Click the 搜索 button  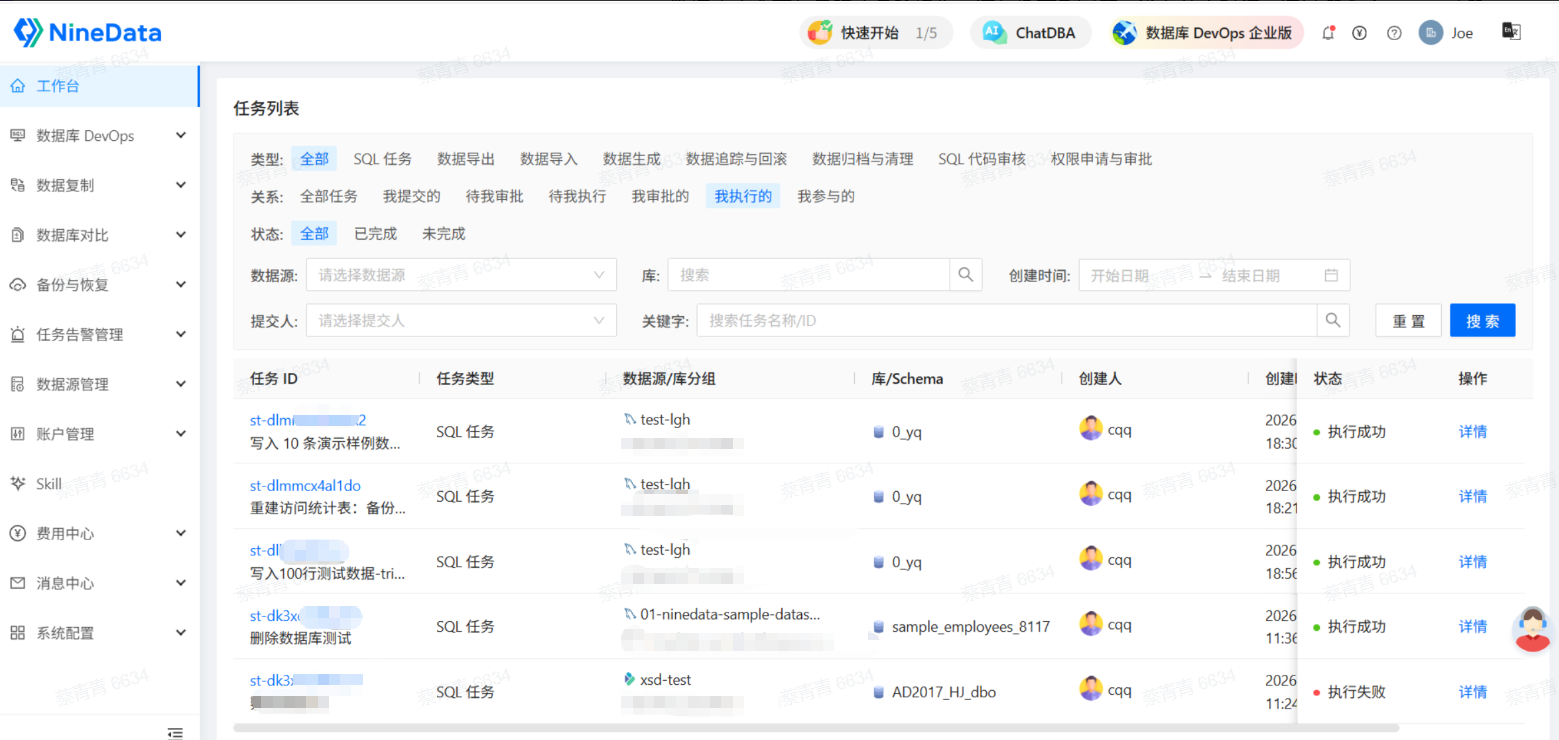(x=1483, y=321)
